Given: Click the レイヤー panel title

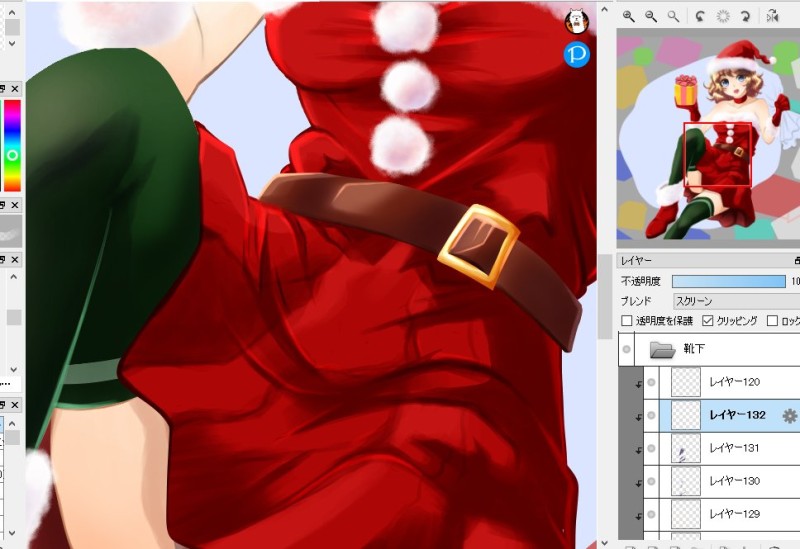Looking at the screenshot, I should pos(636,261).
